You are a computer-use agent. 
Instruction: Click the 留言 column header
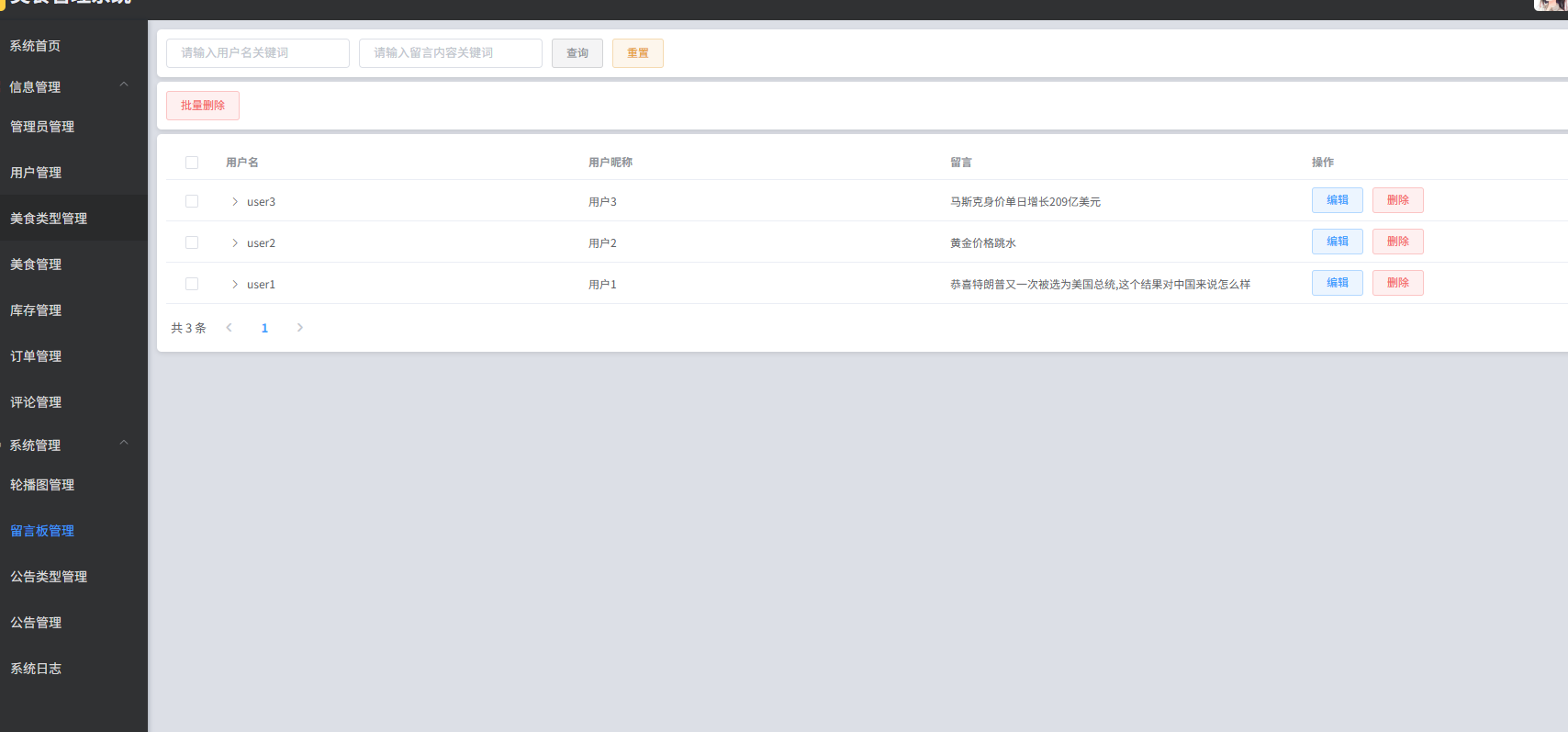coord(961,163)
